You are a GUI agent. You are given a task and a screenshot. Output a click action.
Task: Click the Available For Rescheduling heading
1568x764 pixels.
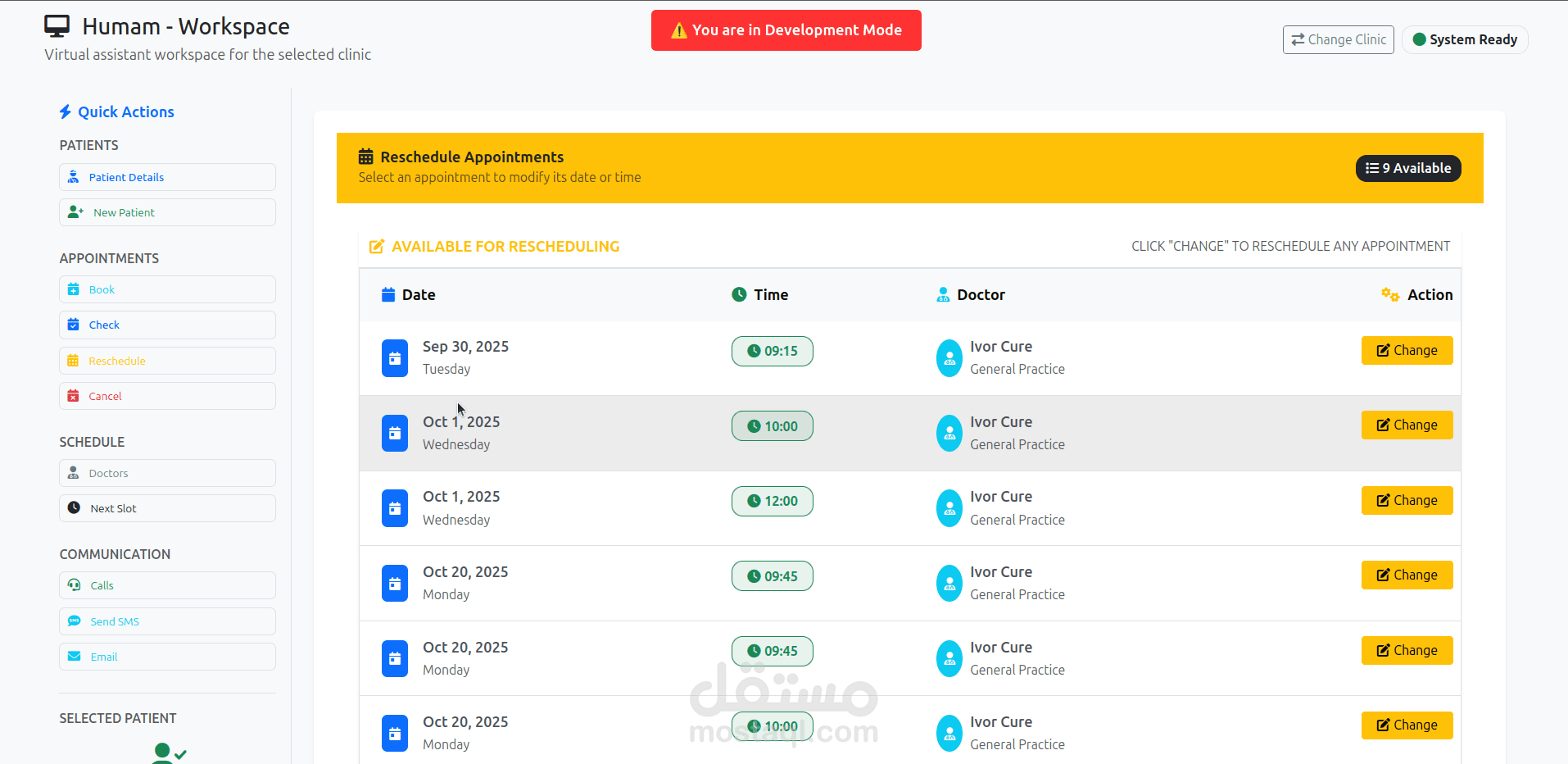[x=505, y=247]
